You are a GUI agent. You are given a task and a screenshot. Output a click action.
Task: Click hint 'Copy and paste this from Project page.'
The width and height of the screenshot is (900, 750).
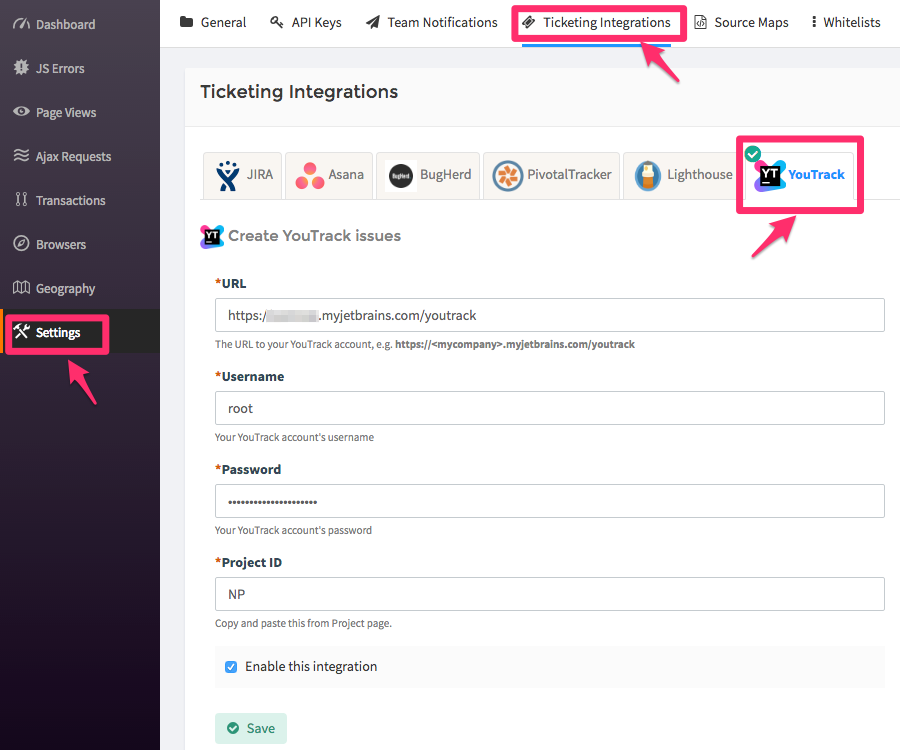point(304,623)
